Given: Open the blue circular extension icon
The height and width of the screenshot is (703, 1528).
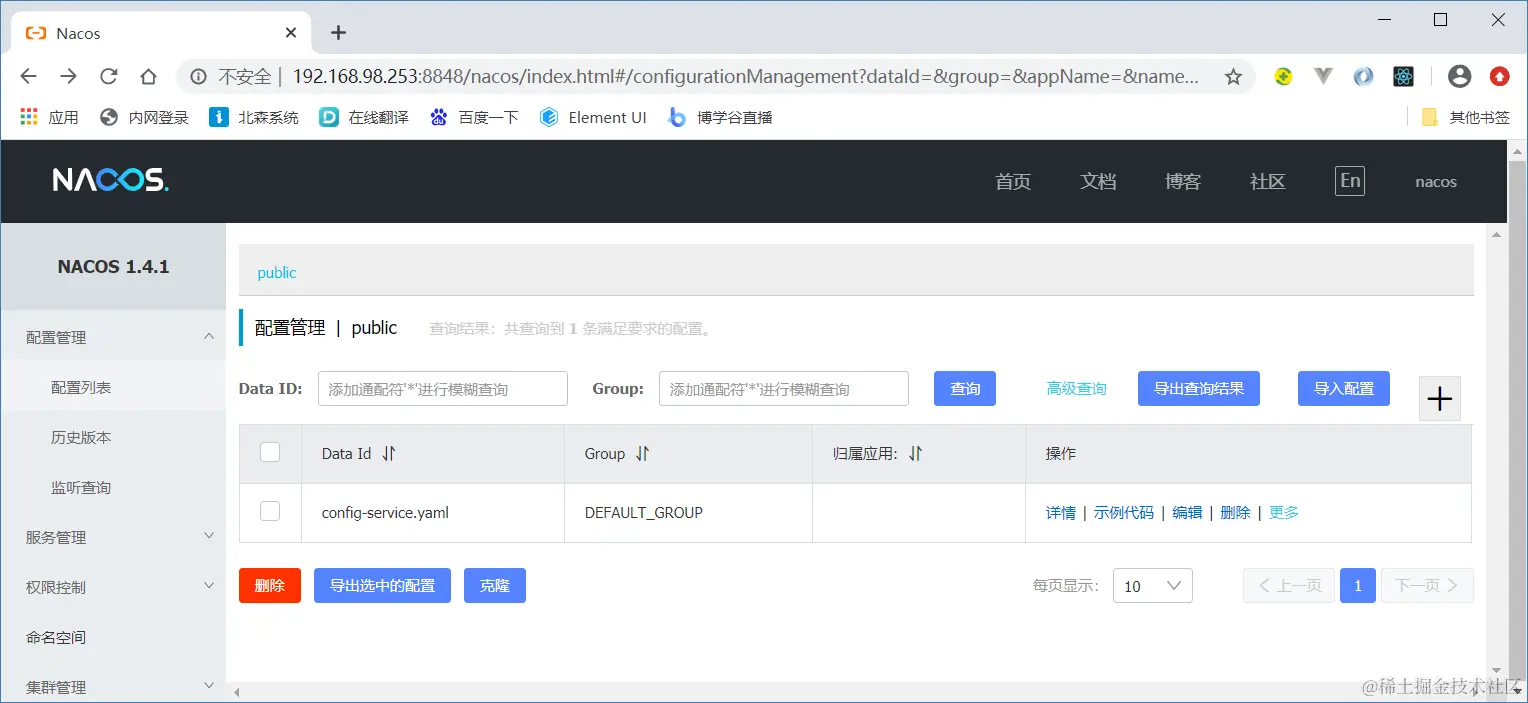Looking at the screenshot, I should 1363,76.
